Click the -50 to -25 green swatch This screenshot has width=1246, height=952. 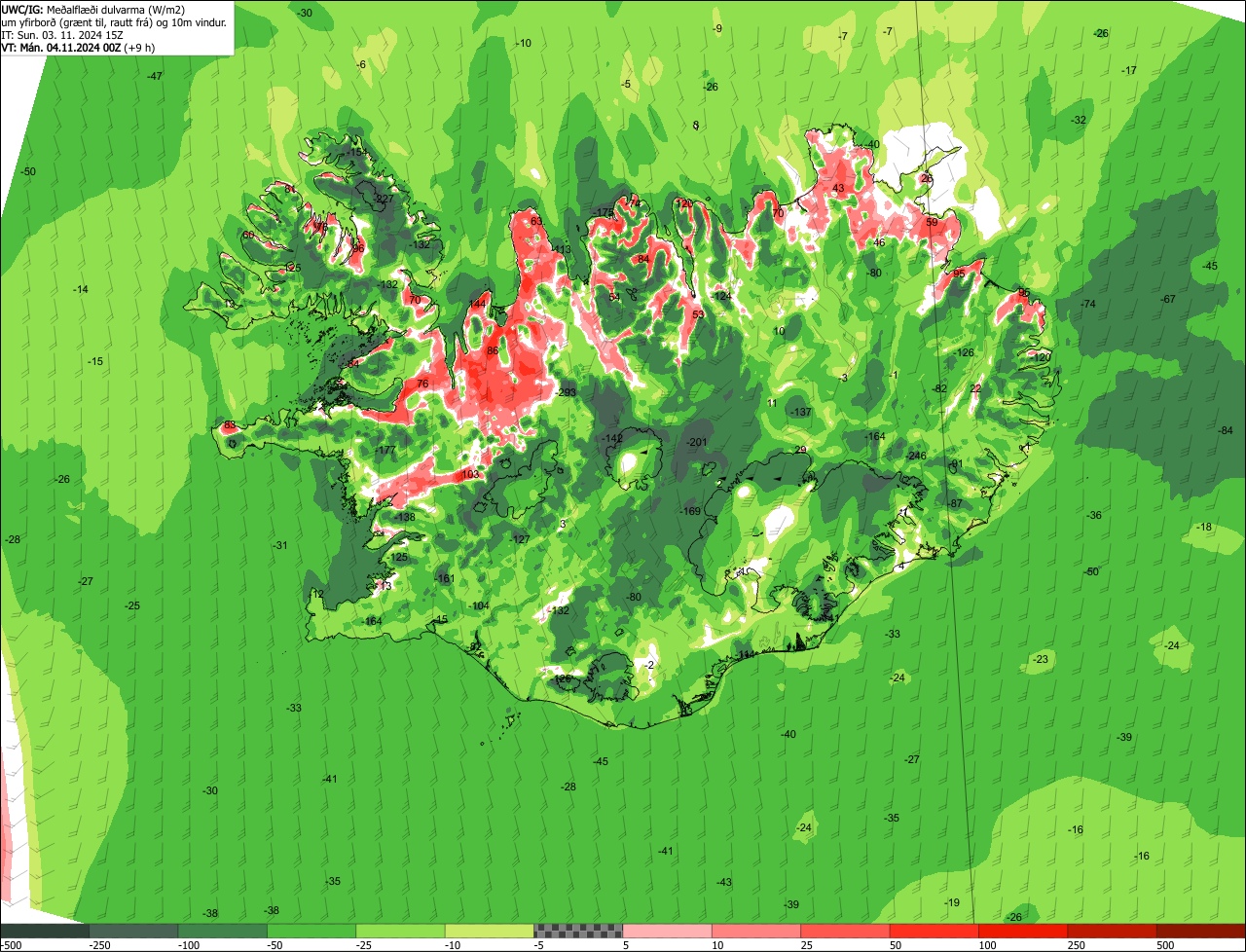[x=311, y=931]
